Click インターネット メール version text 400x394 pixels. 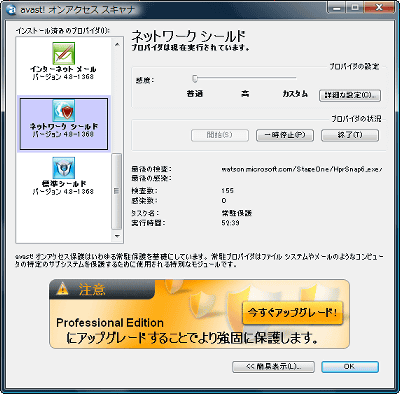tap(63, 77)
